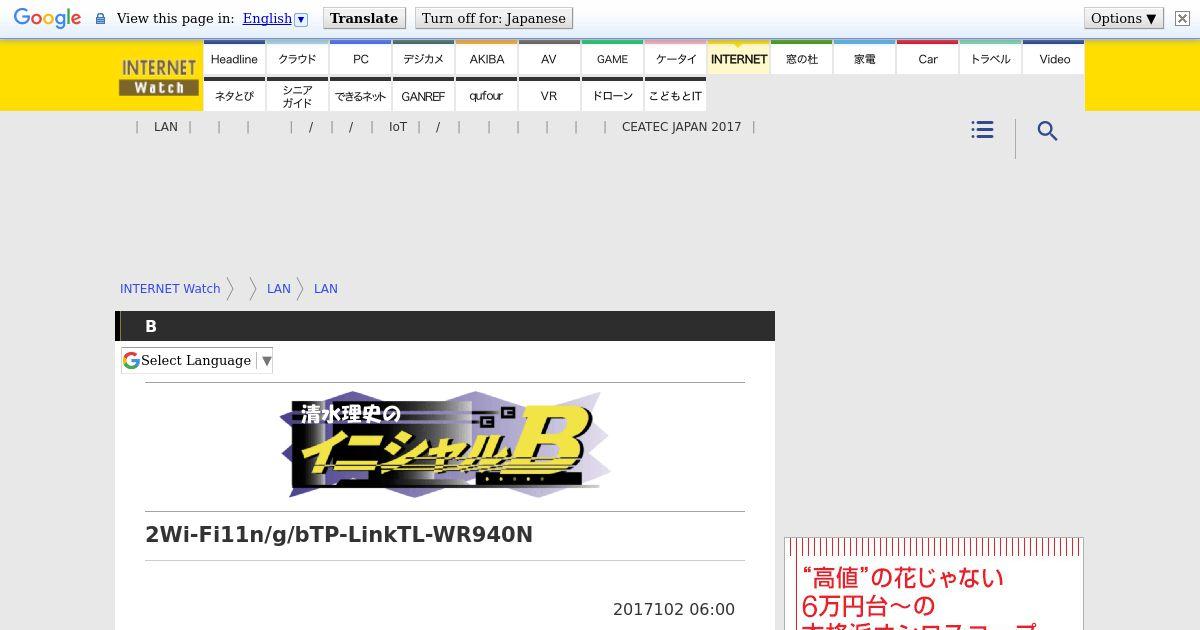This screenshot has width=1200, height=630.
Task: Open the トラベル tab
Action: [x=991, y=58]
